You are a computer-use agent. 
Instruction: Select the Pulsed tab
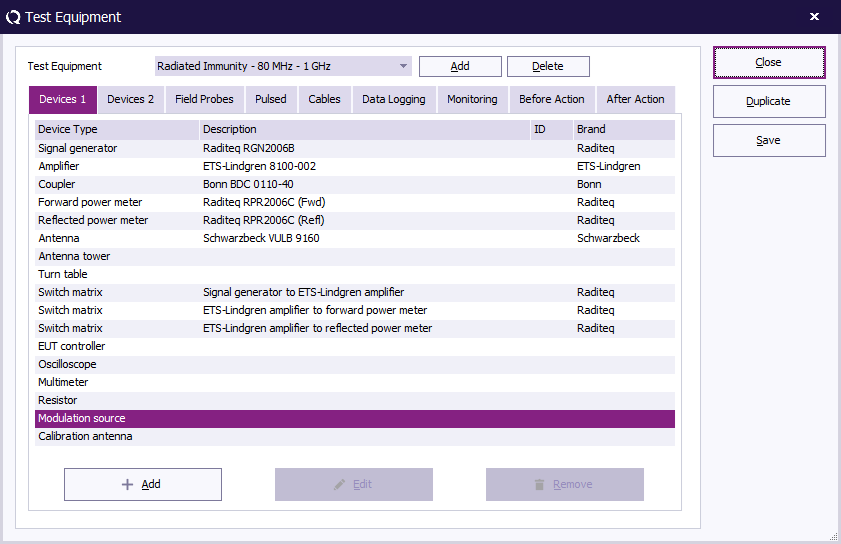[x=270, y=99]
